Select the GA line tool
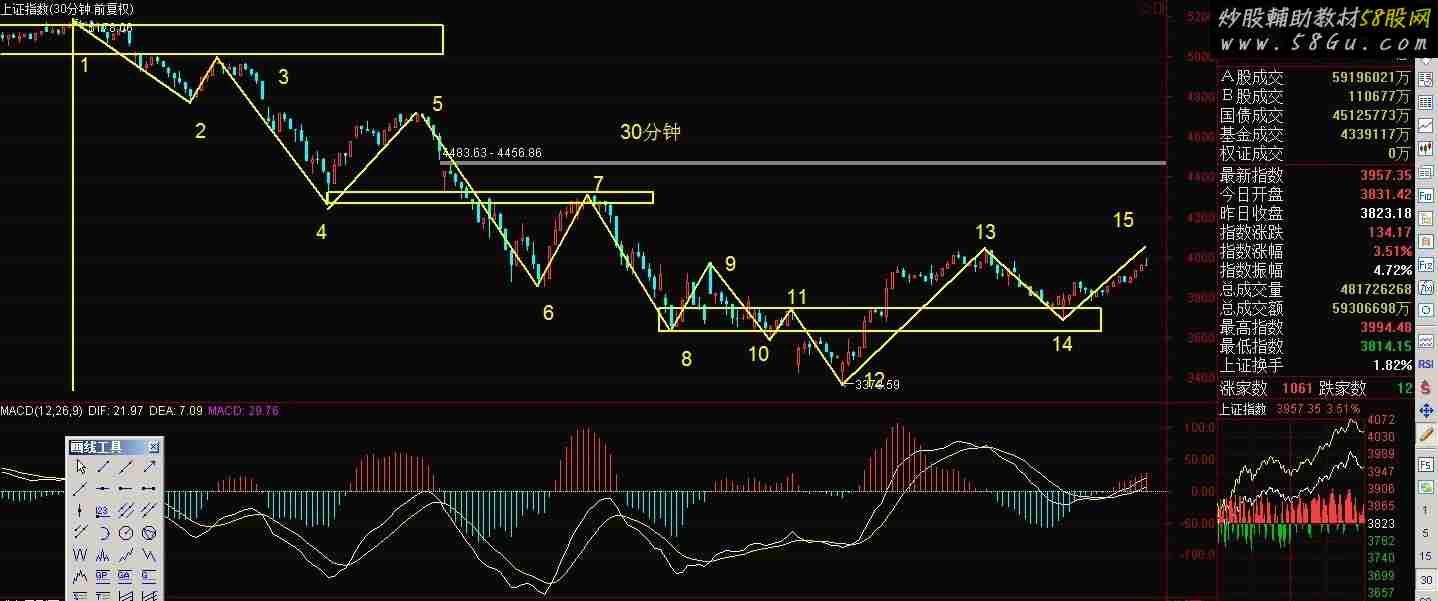This screenshot has height=601, width=1438. (126, 576)
